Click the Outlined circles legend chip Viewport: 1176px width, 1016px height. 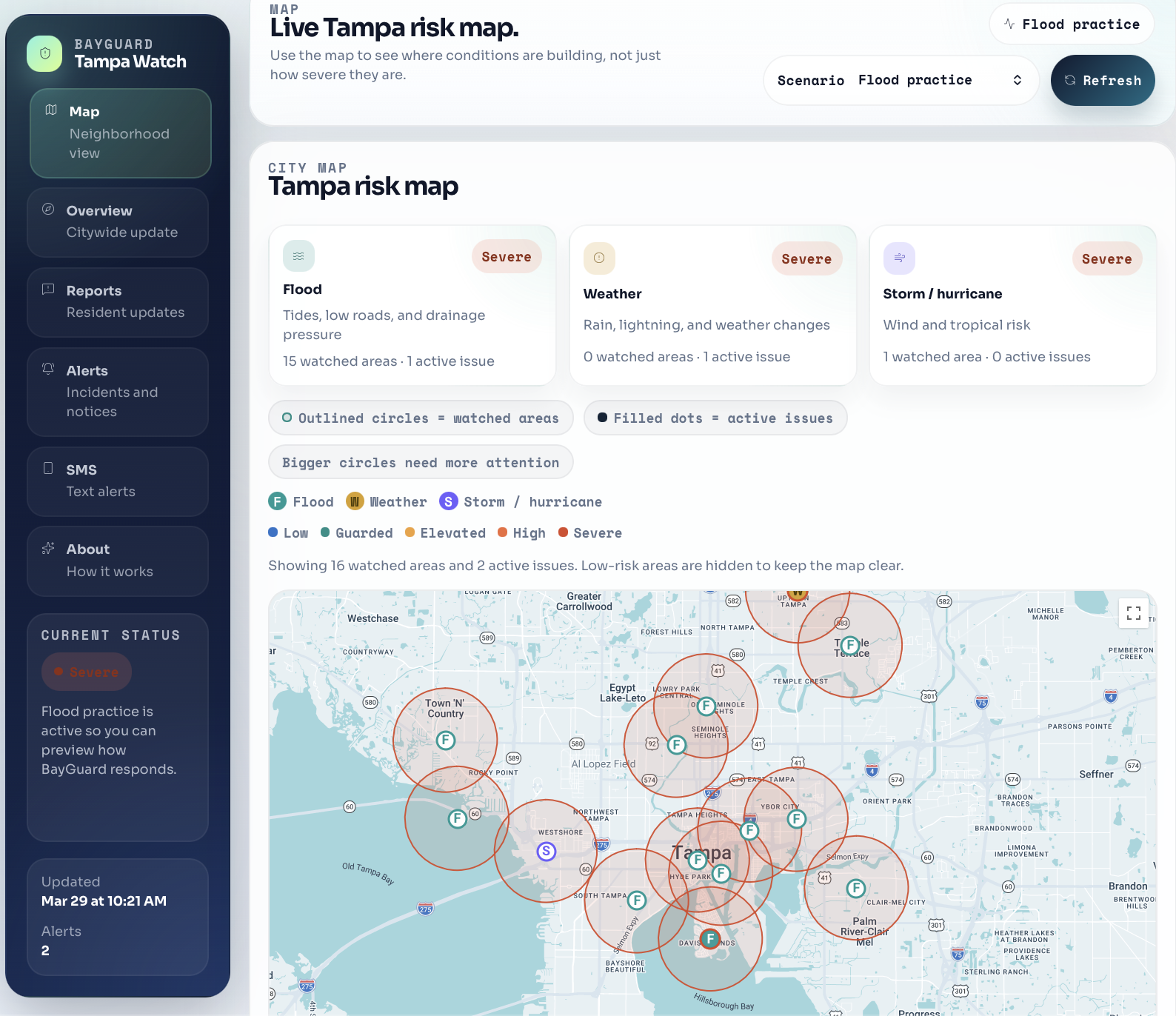click(421, 418)
